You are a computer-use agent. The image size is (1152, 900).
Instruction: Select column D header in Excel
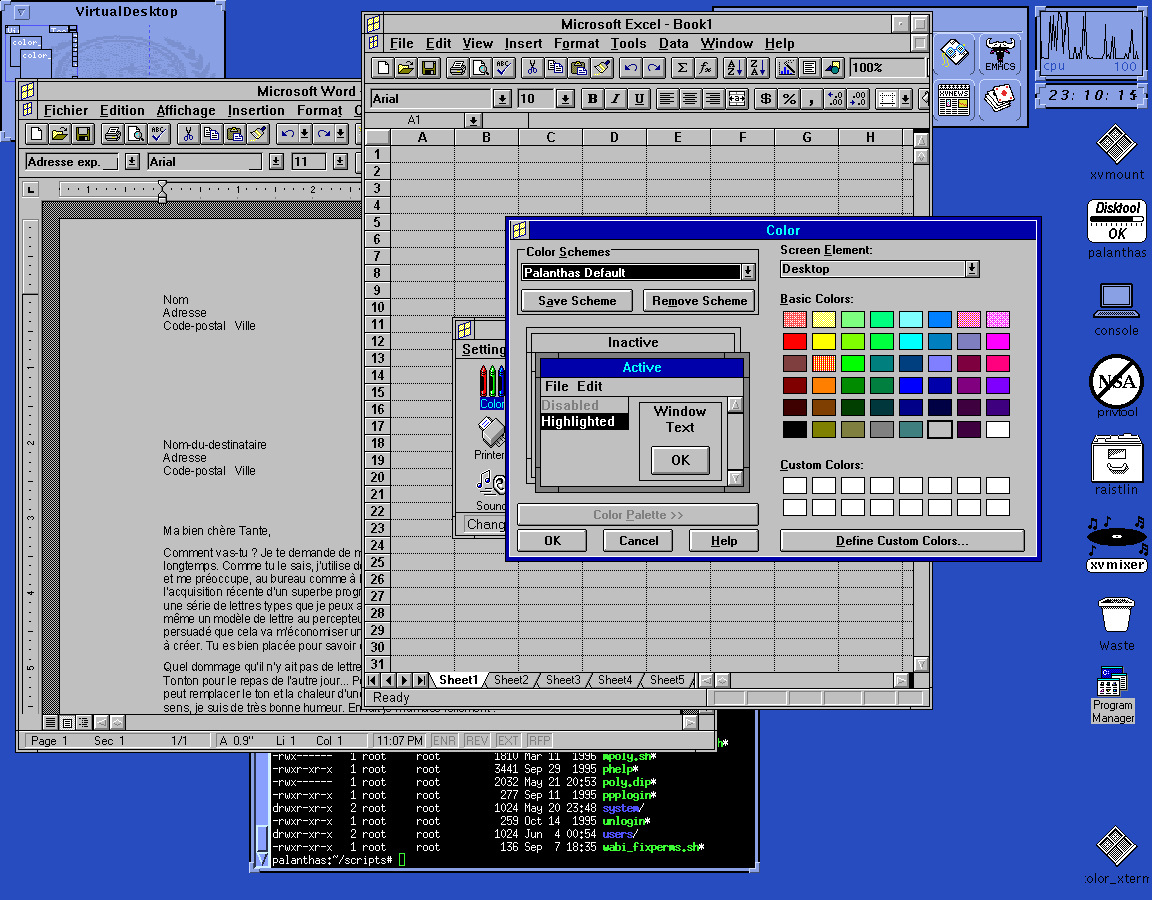pos(614,137)
